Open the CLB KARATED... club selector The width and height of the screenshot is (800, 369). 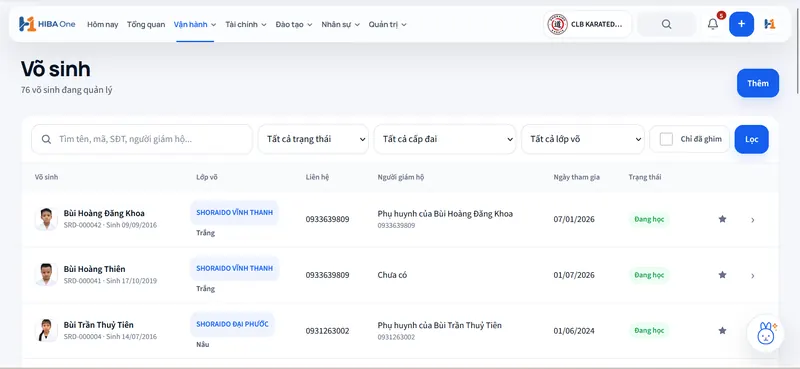(587, 24)
